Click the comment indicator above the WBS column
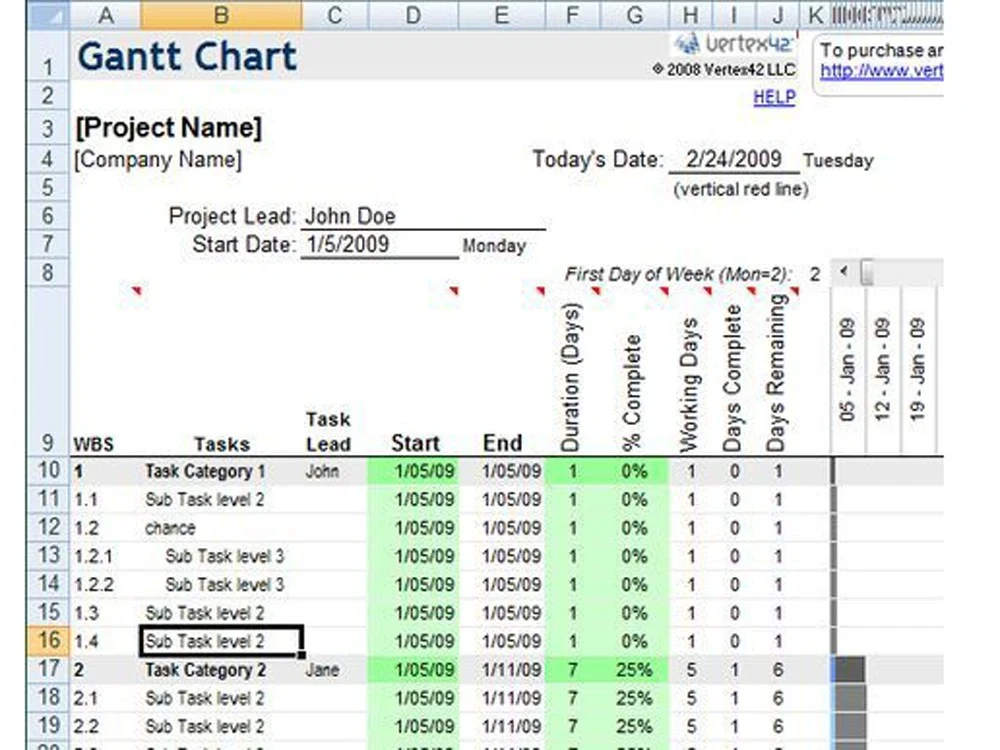This screenshot has height=750, width=1000. pyautogui.click(x=136, y=291)
